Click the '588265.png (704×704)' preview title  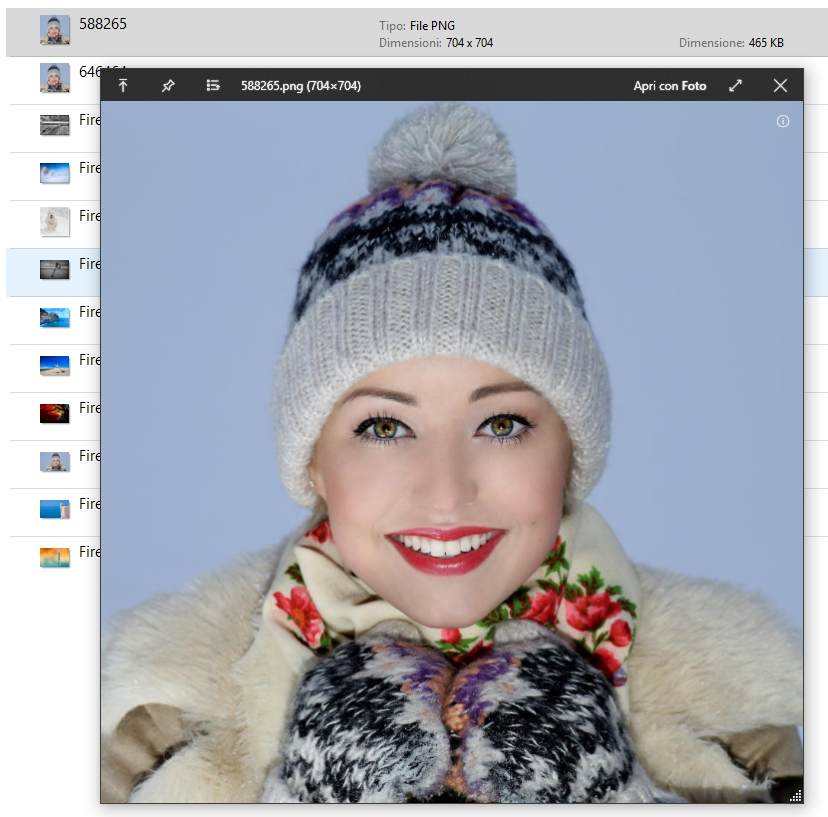click(x=301, y=86)
